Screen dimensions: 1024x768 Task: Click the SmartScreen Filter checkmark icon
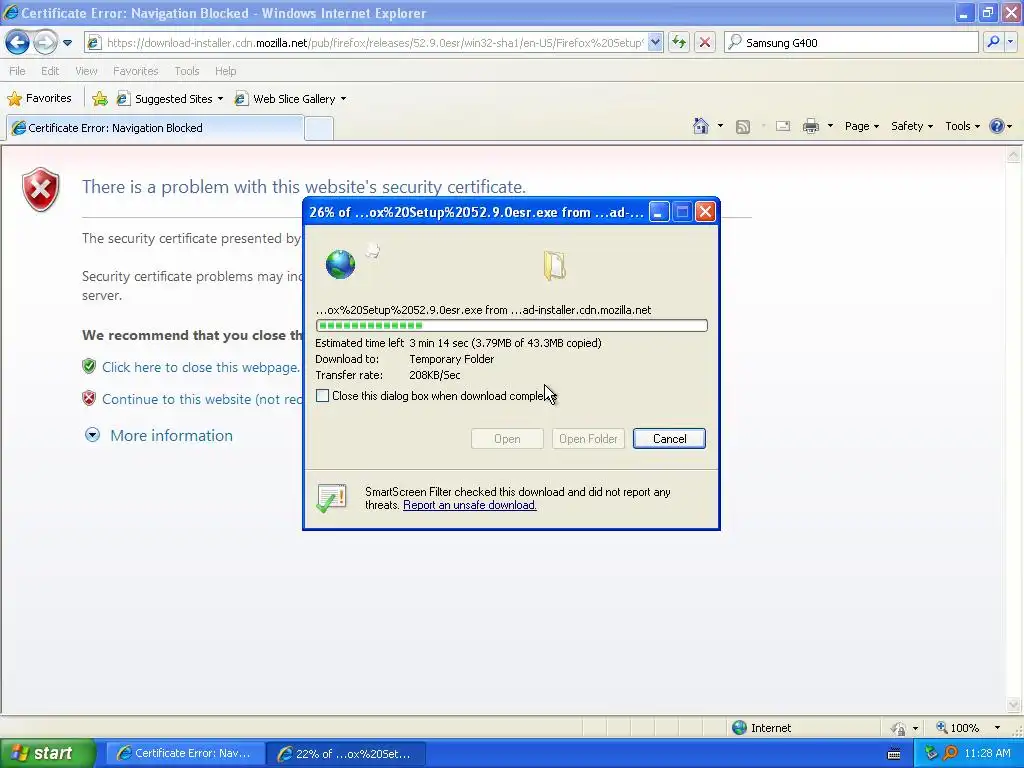click(x=332, y=499)
